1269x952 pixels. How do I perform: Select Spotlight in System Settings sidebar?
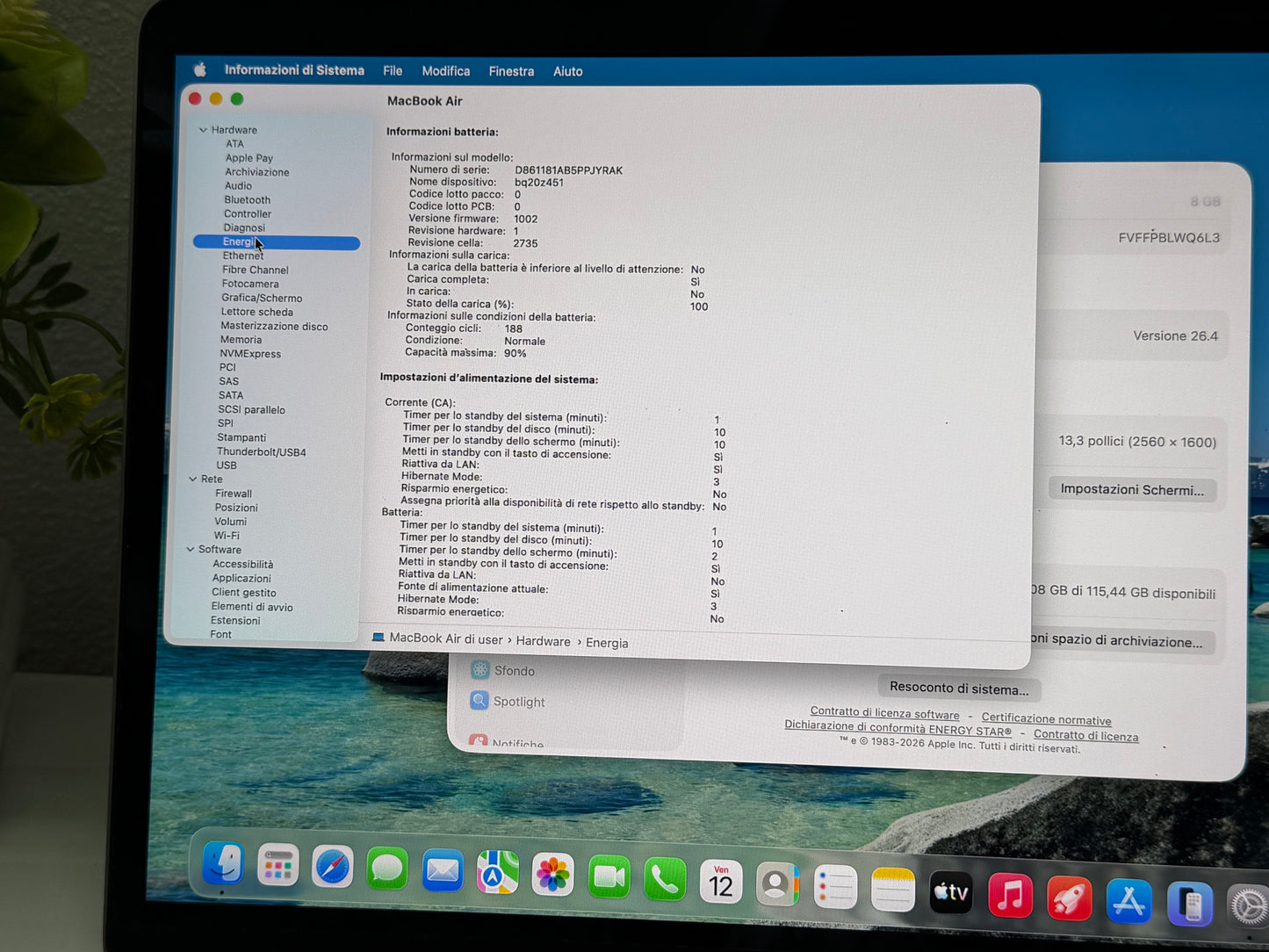(519, 702)
